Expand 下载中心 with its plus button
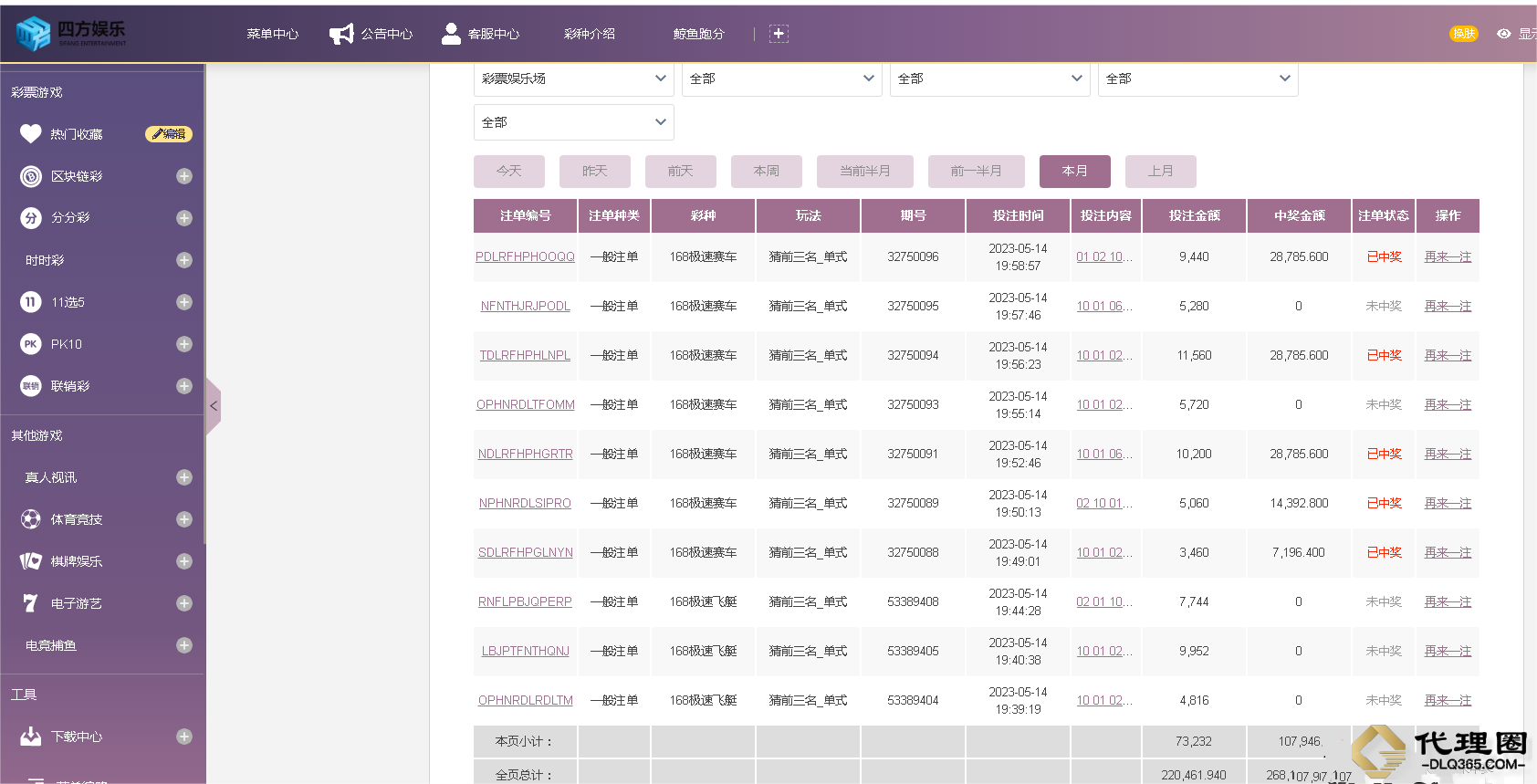 coord(184,737)
